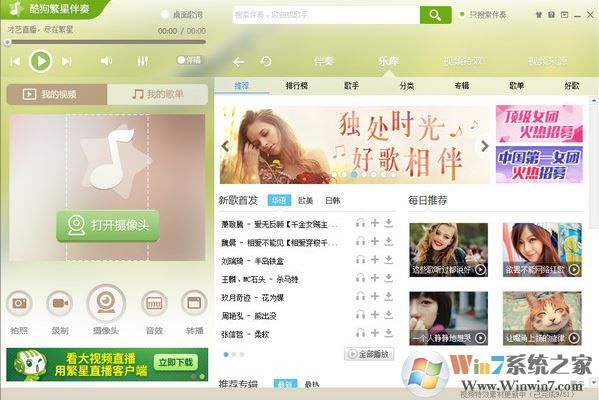Download the 爱无反顾 song

tap(389, 223)
